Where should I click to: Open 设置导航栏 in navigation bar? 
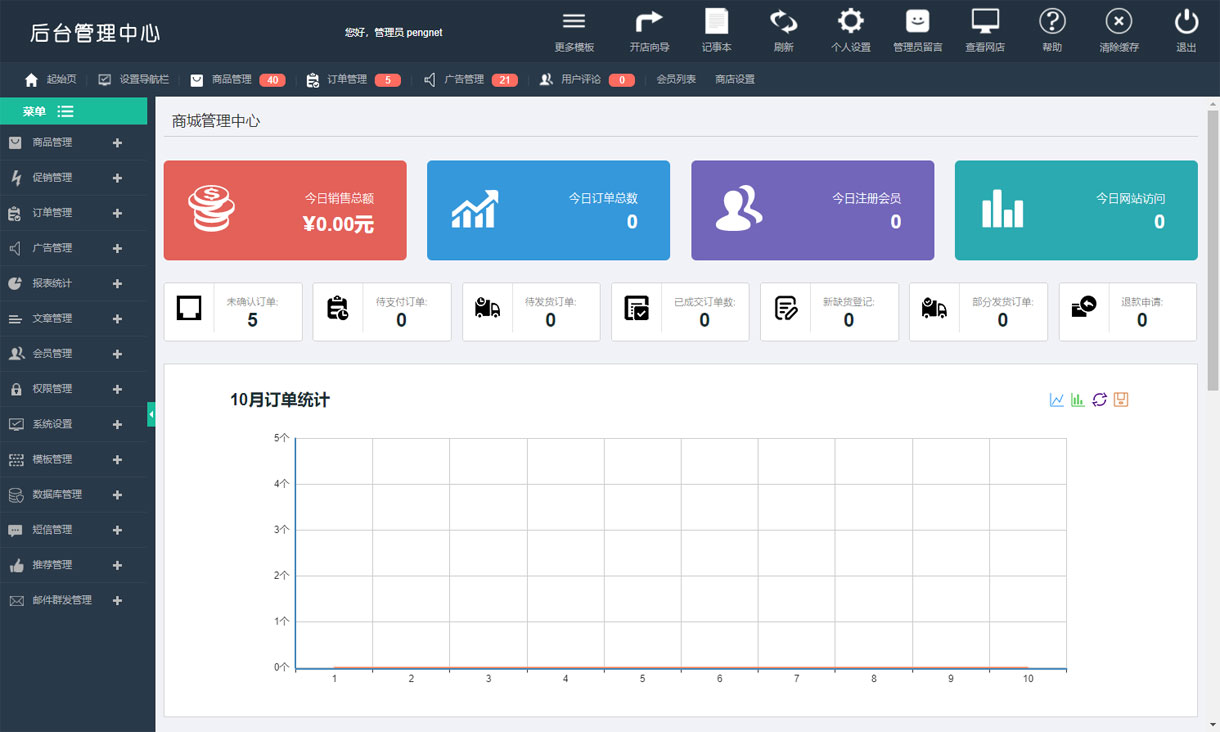[144, 80]
